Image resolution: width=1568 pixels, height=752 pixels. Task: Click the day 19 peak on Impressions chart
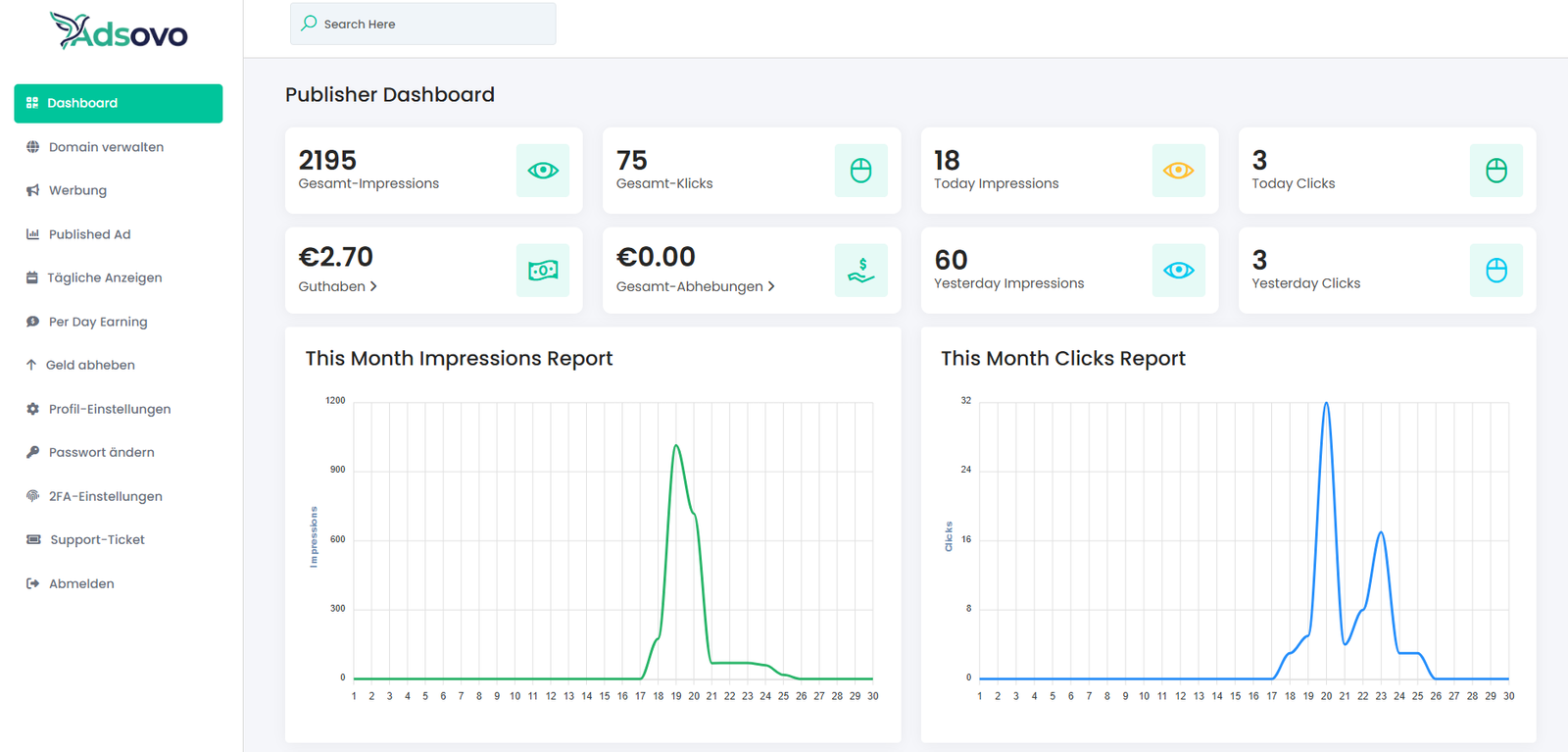click(x=676, y=447)
